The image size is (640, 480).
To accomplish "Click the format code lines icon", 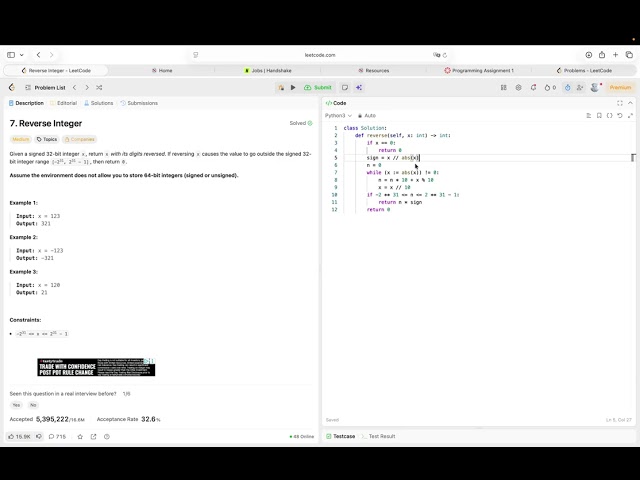I will click(x=589, y=116).
